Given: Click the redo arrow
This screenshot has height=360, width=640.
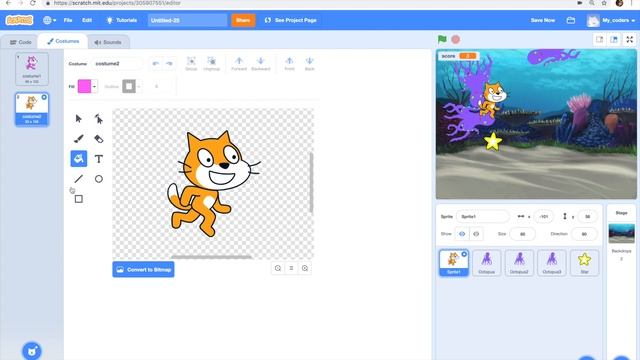Looking at the screenshot, I should click(x=169, y=64).
